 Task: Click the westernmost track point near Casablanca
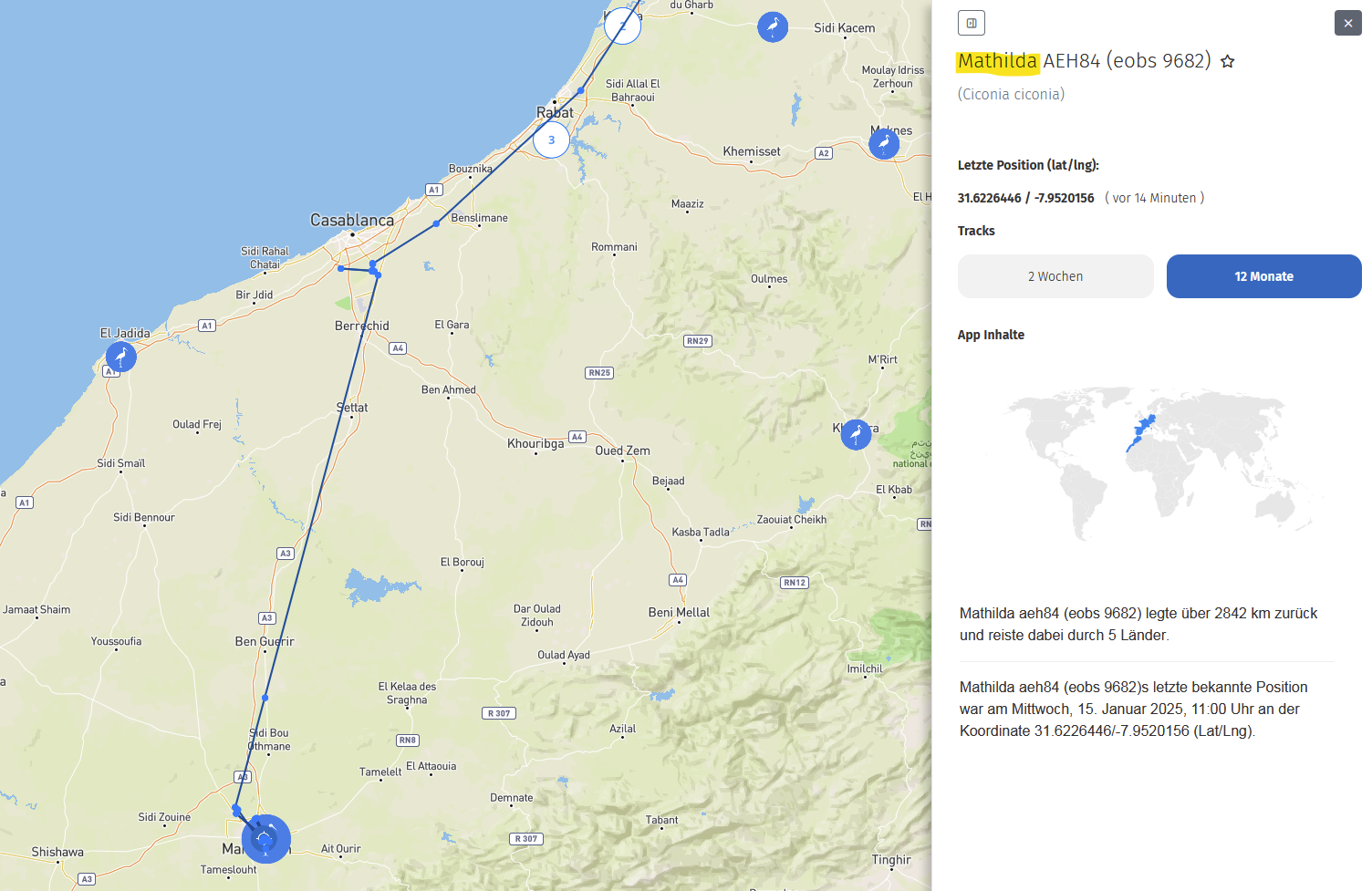point(340,268)
